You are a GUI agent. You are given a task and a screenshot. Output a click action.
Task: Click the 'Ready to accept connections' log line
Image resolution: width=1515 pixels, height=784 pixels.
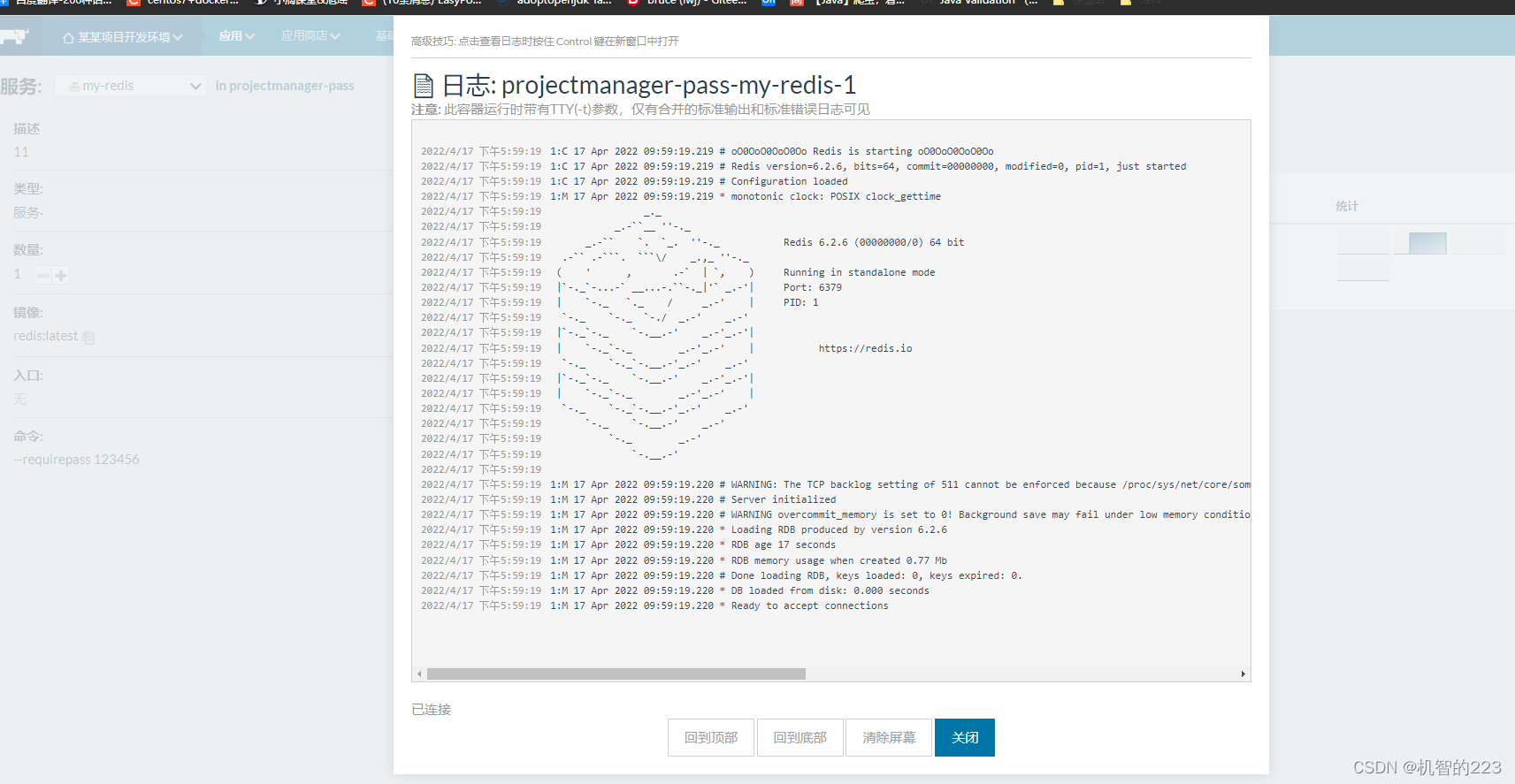(x=654, y=605)
